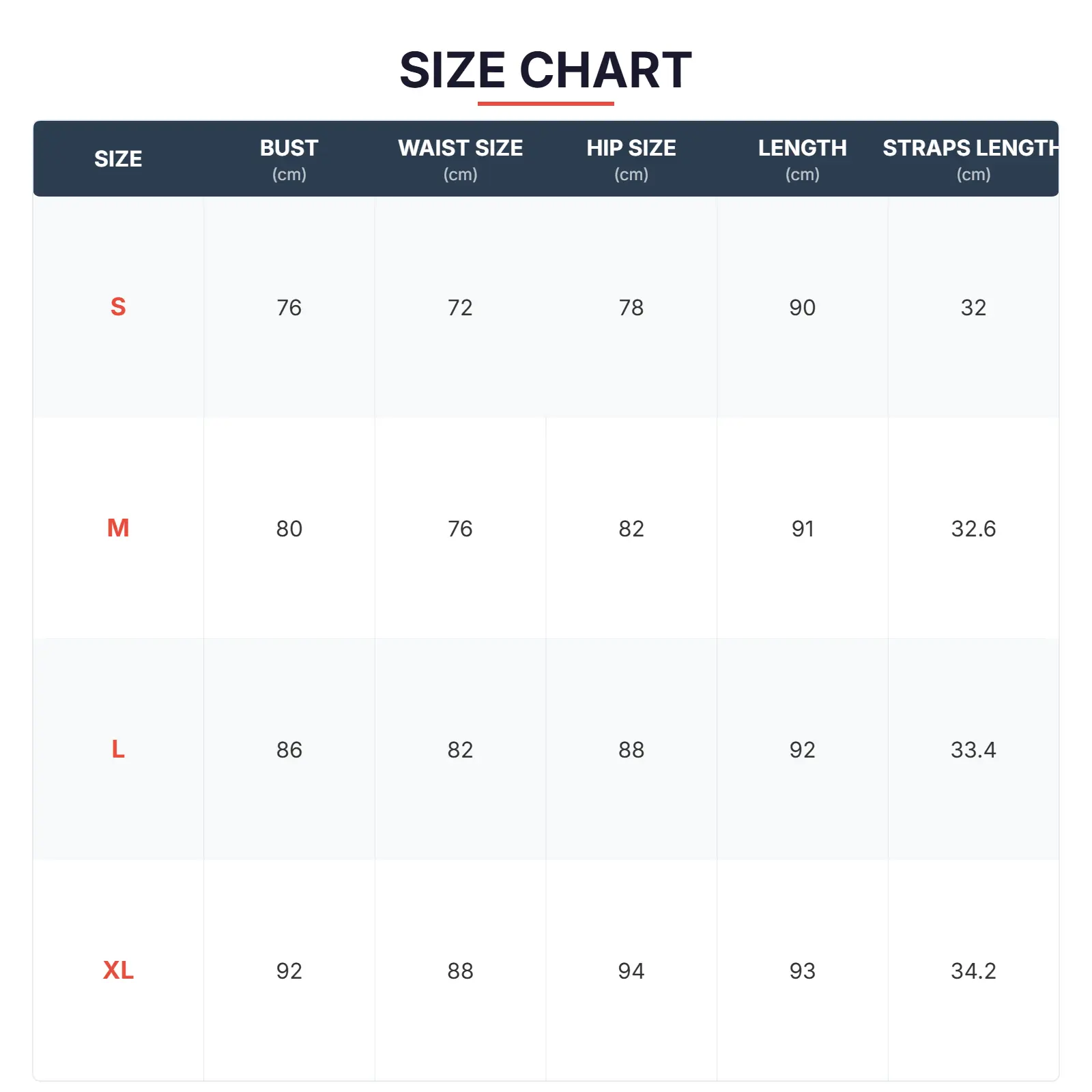
Task: Click straps length value 34.2
Action: (x=973, y=971)
